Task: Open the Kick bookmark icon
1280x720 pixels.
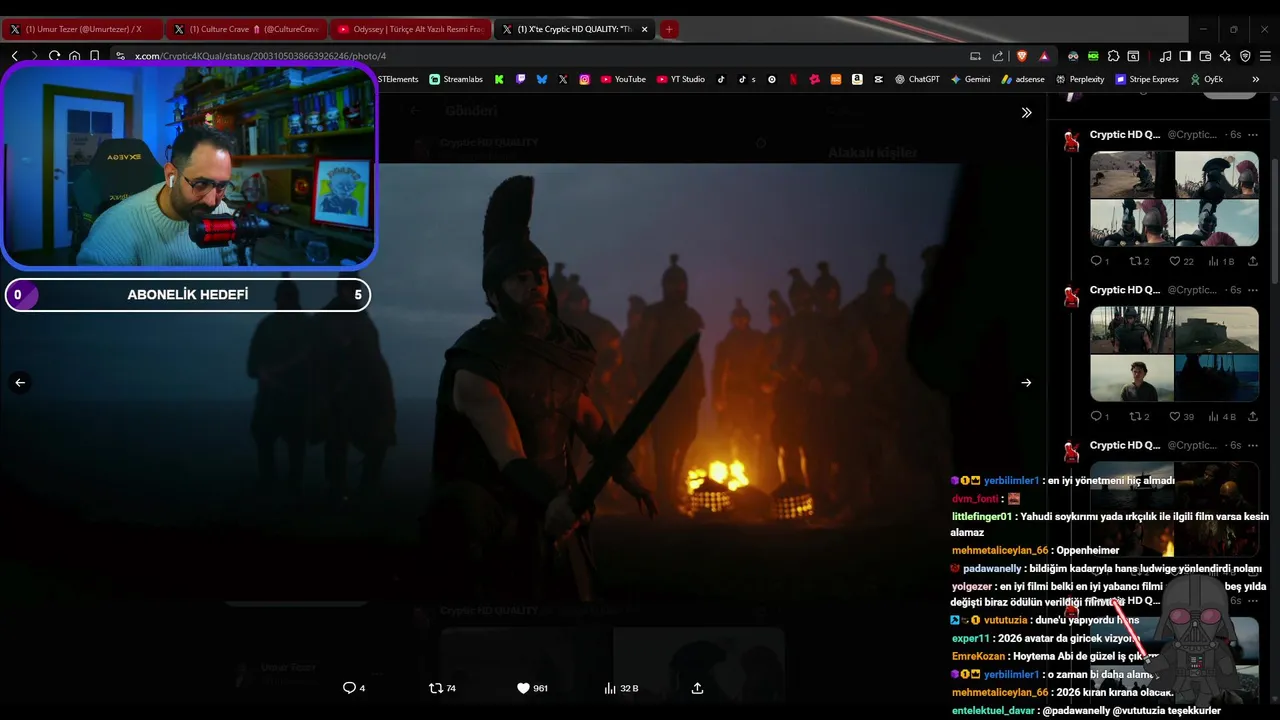Action: point(499,79)
